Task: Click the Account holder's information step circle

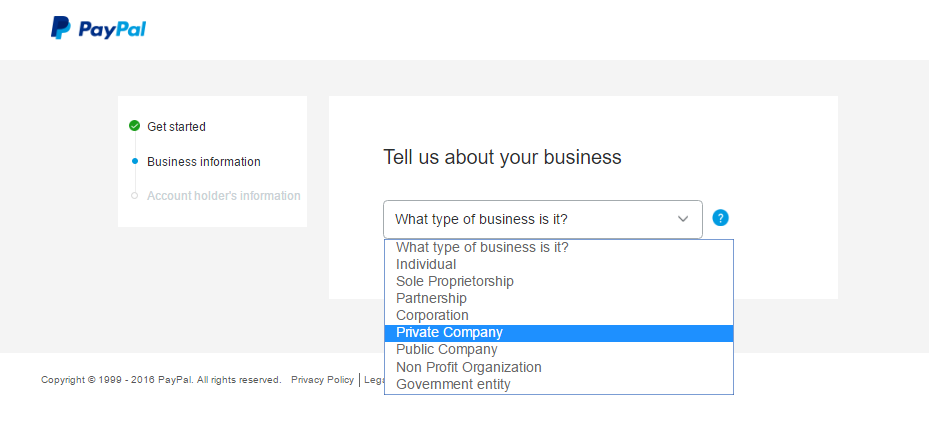Action: point(134,195)
